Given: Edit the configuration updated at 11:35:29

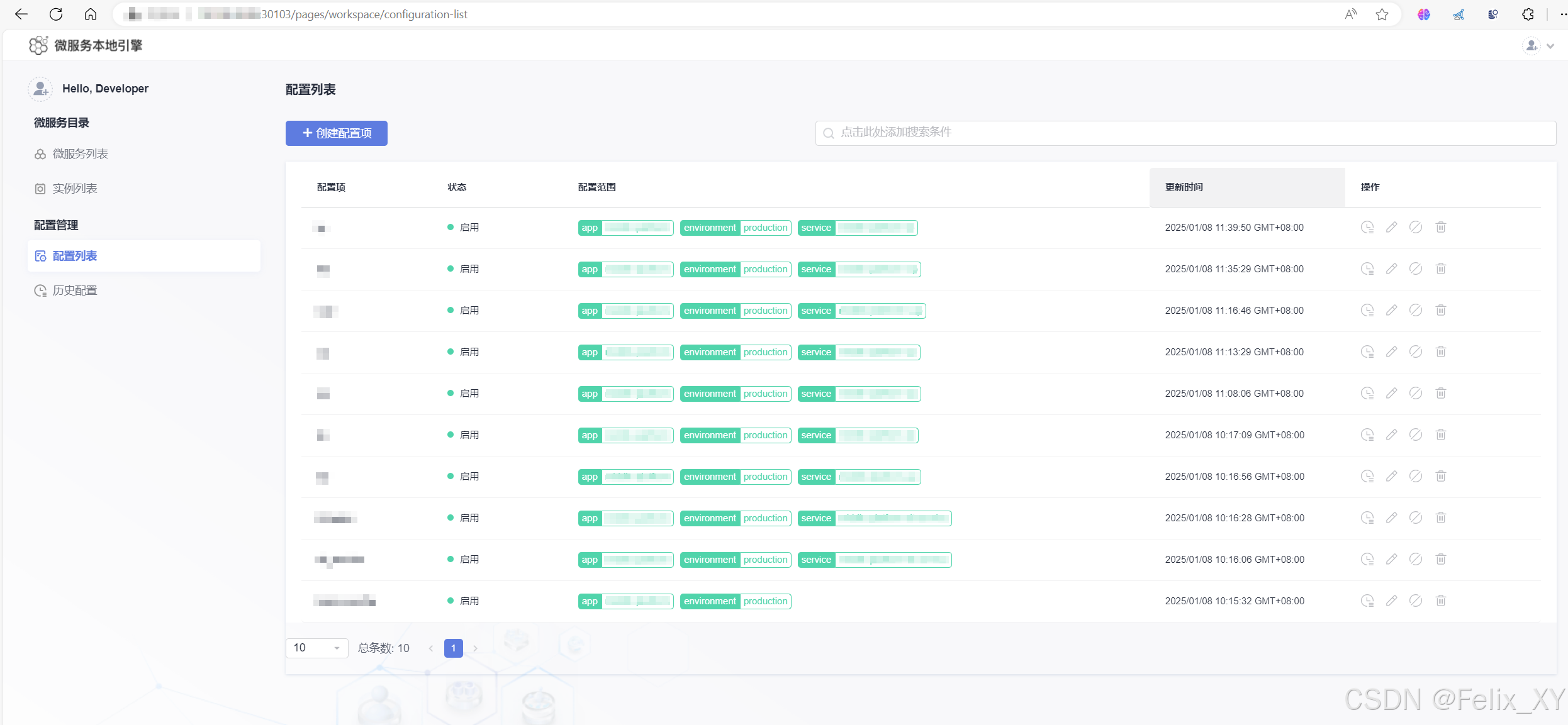Looking at the screenshot, I should pos(1391,268).
